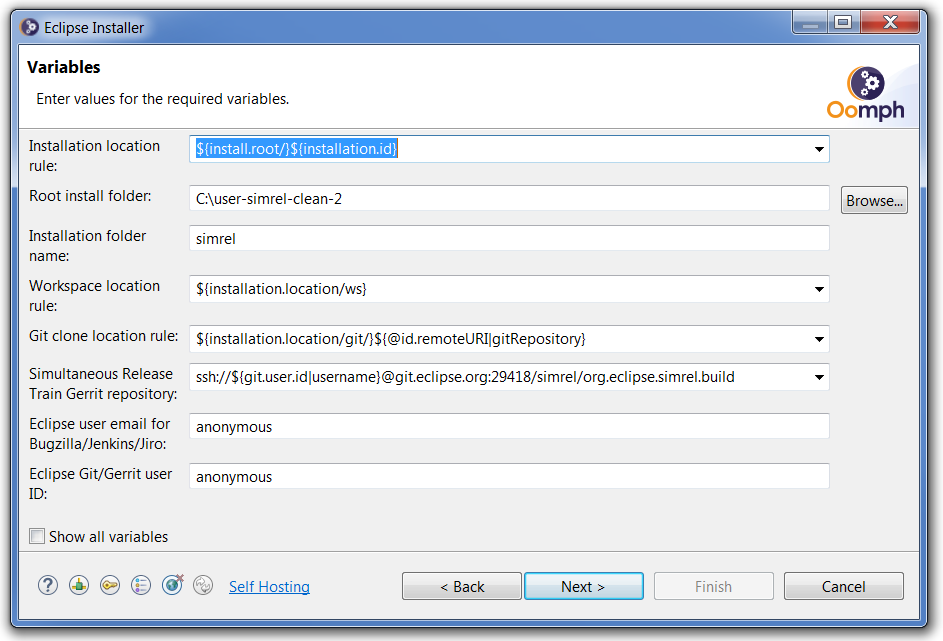
Task: Click the 'Git clone location rule:' label
Action: pyautogui.click(x=103, y=336)
